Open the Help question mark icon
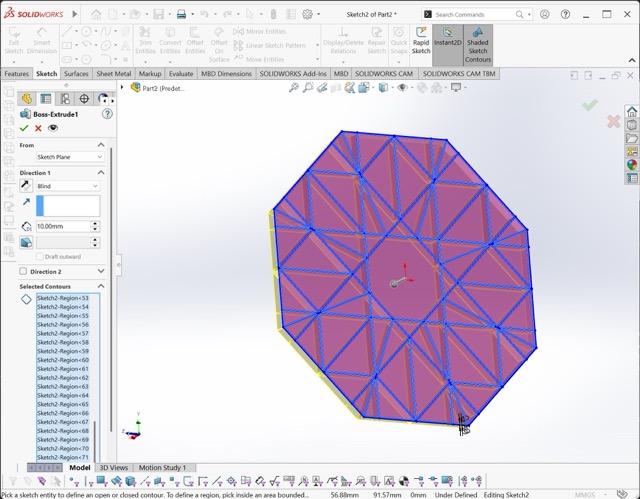The width and height of the screenshot is (640, 499). [565, 14]
